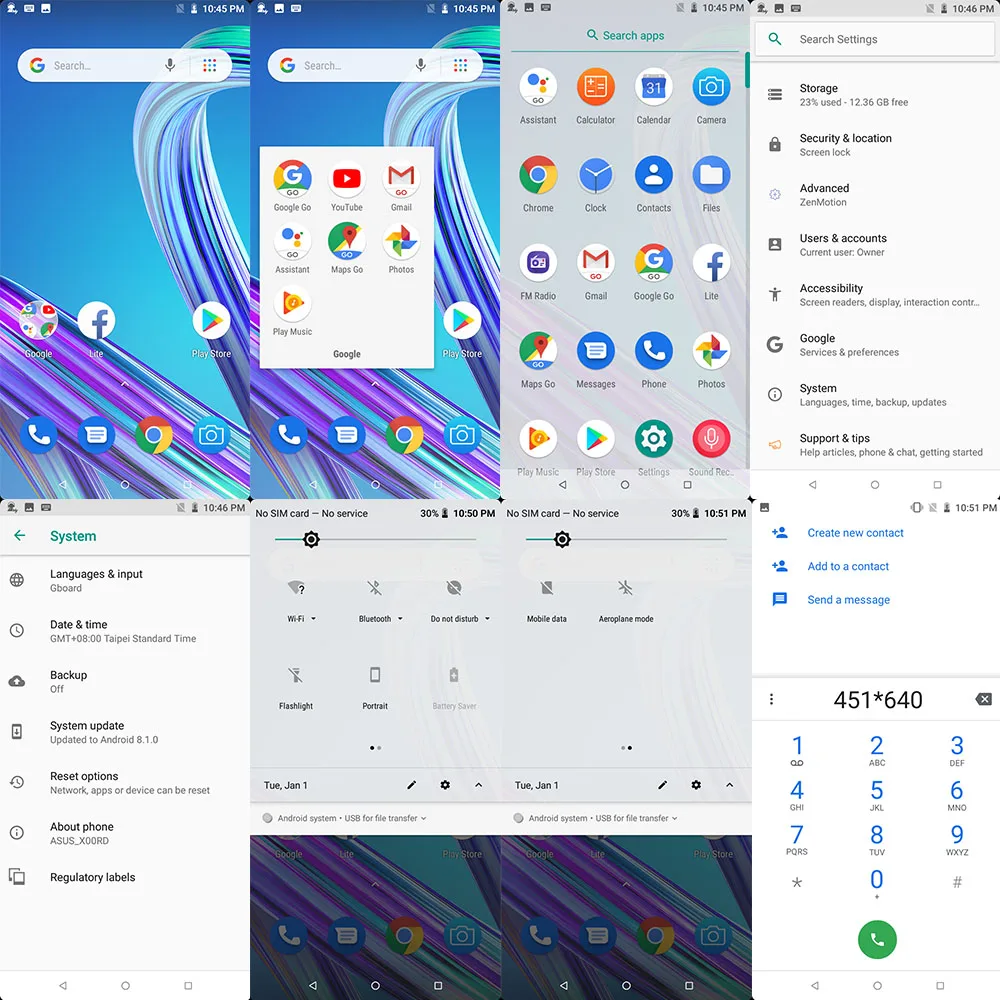The height and width of the screenshot is (1000, 1000).
Task: Expand the Wi-Fi dropdown arrow
Action: 313,619
